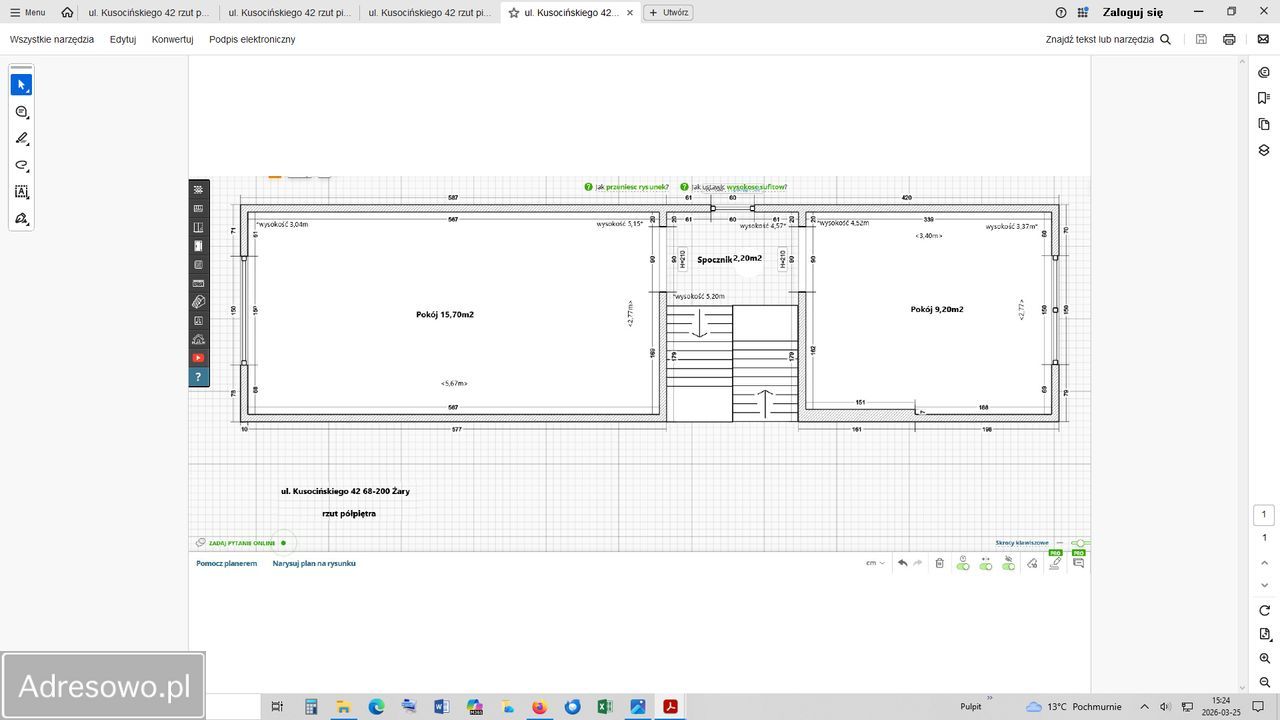
Task: Click the Zaloguj się sign-in button
Action: (1132, 13)
